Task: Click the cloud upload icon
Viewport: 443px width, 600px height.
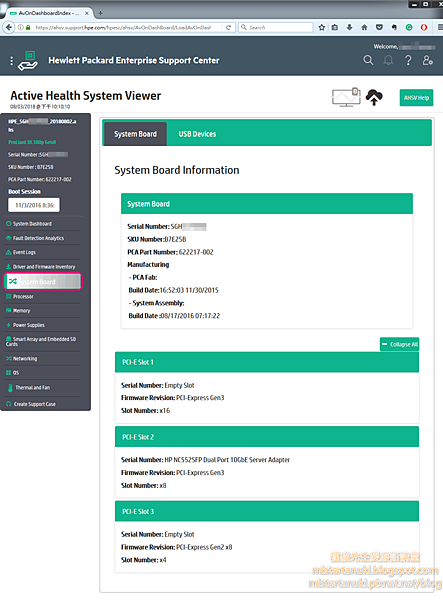Action: (374, 97)
